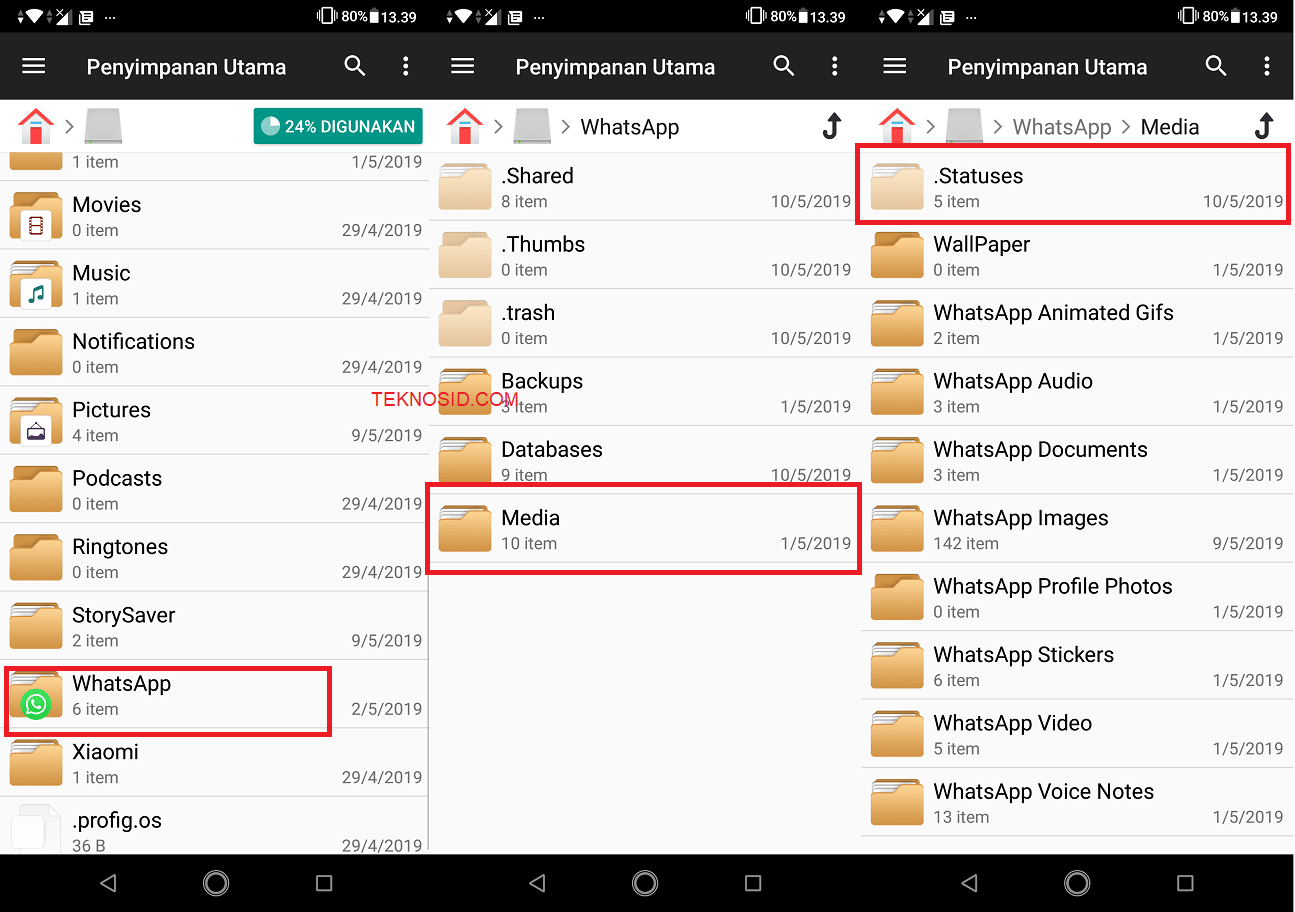Screen dimensions: 1295x912
Task: Open the WallPaper folder
Action: (1077, 255)
